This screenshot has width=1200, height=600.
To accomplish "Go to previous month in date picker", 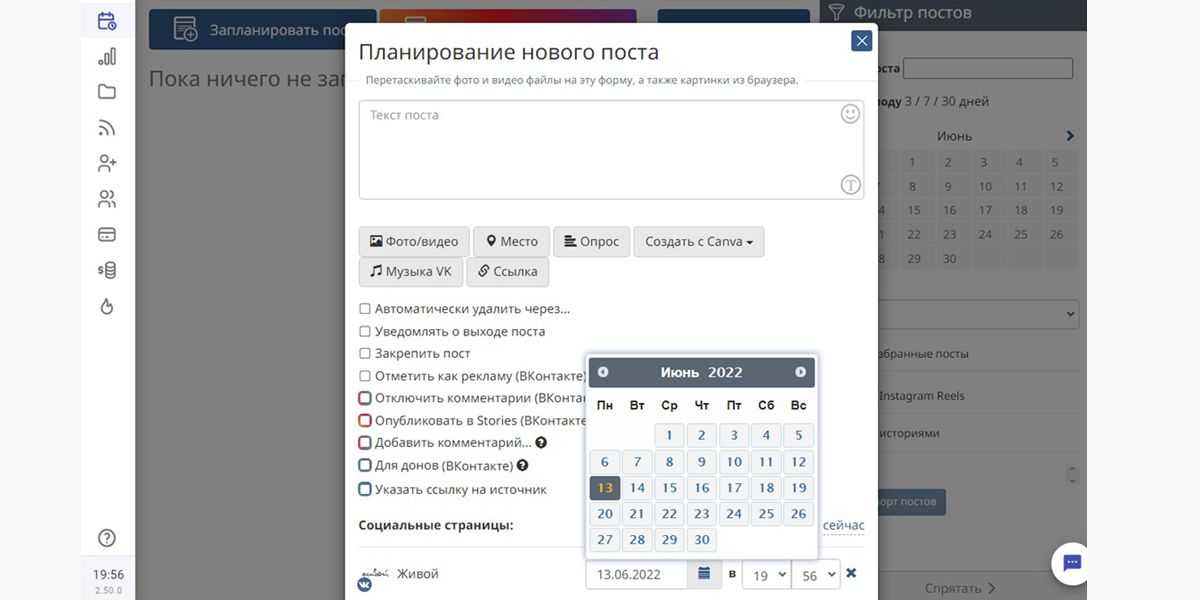I will (603, 372).
